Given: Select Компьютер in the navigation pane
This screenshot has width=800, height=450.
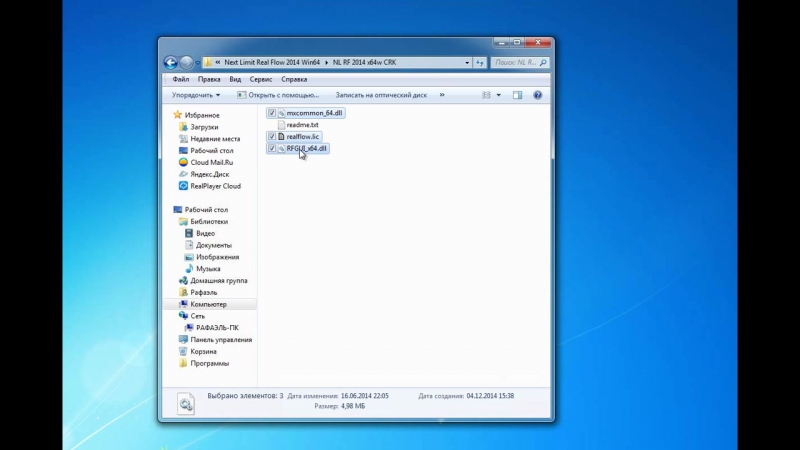Looking at the screenshot, I should tap(208, 304).
